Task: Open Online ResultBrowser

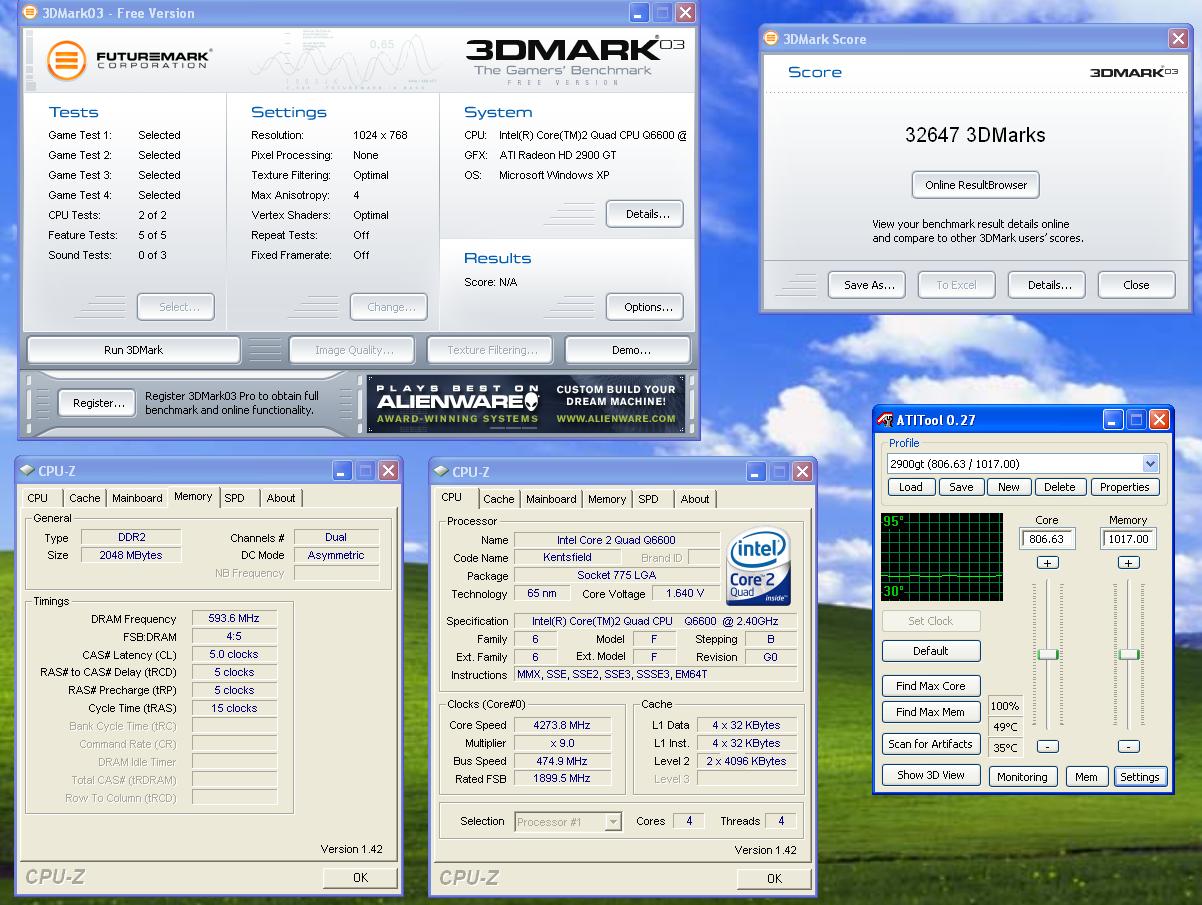Action: point(976,185)
